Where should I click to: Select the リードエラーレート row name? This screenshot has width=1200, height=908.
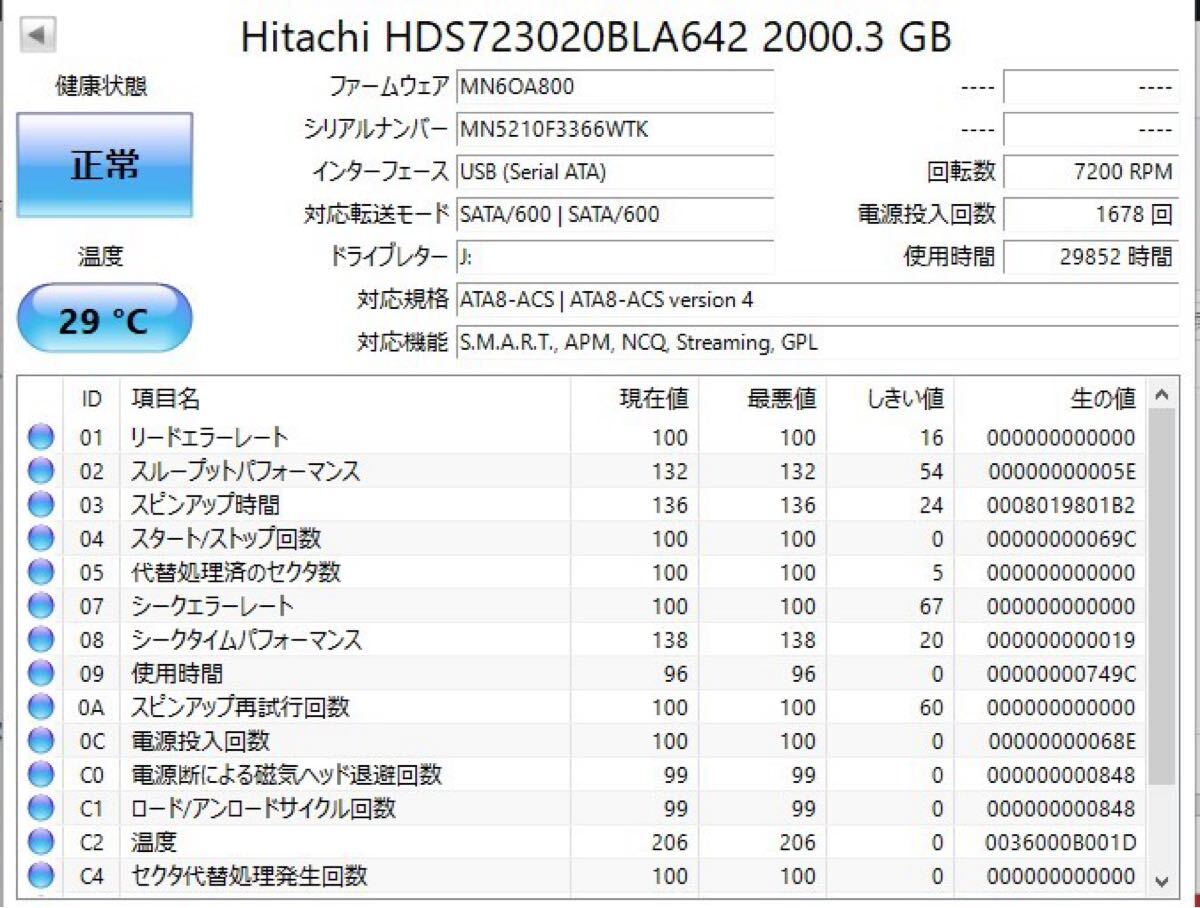coord(210,437)
